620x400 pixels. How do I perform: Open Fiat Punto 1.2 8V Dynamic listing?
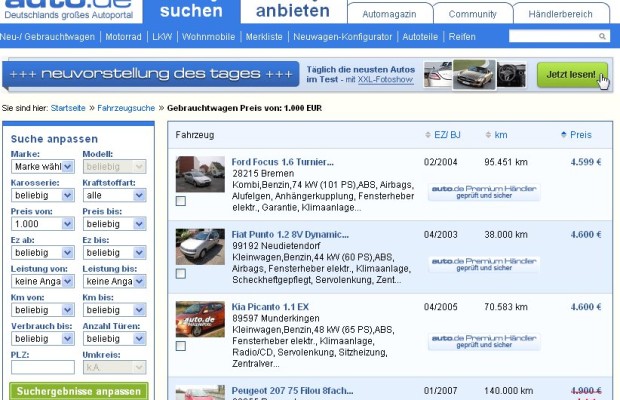[x=290, y=234]
